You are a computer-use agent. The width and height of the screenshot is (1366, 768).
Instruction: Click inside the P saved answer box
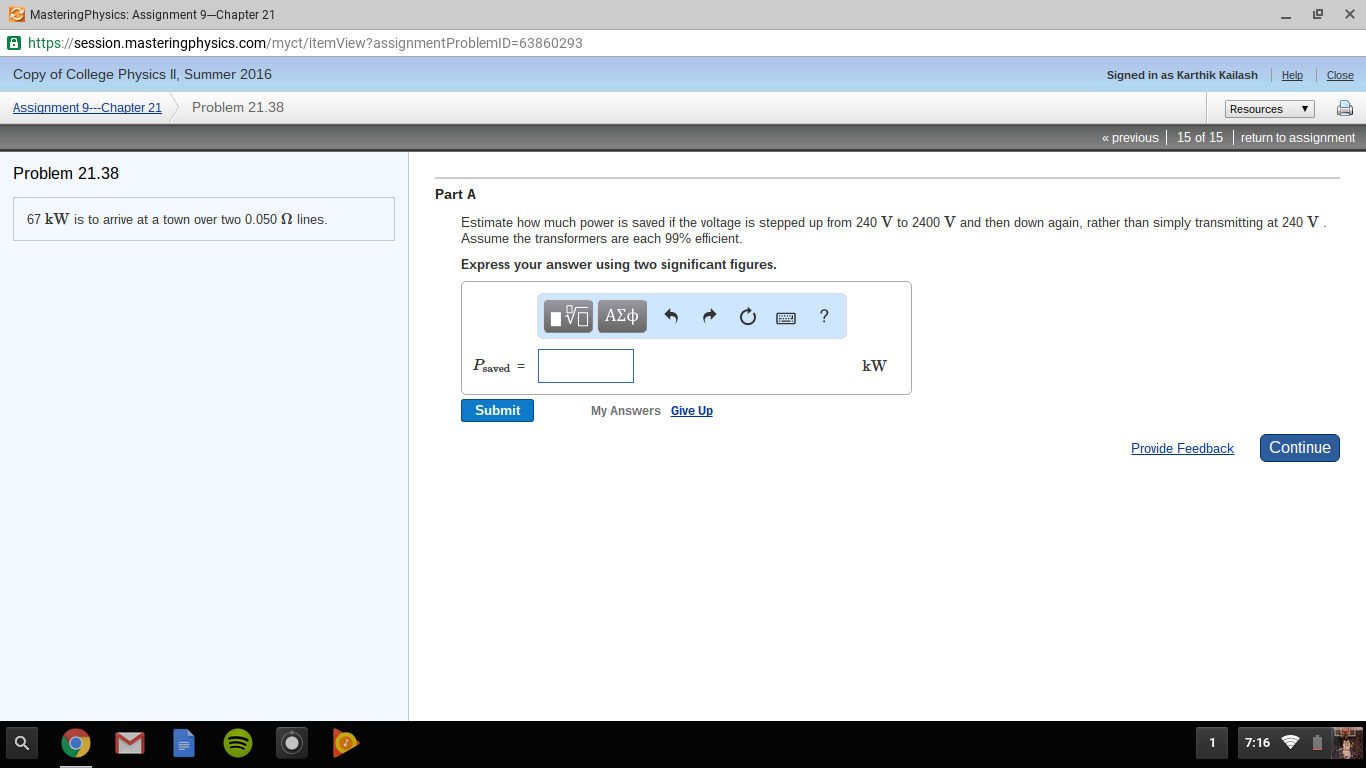[585, 366]
